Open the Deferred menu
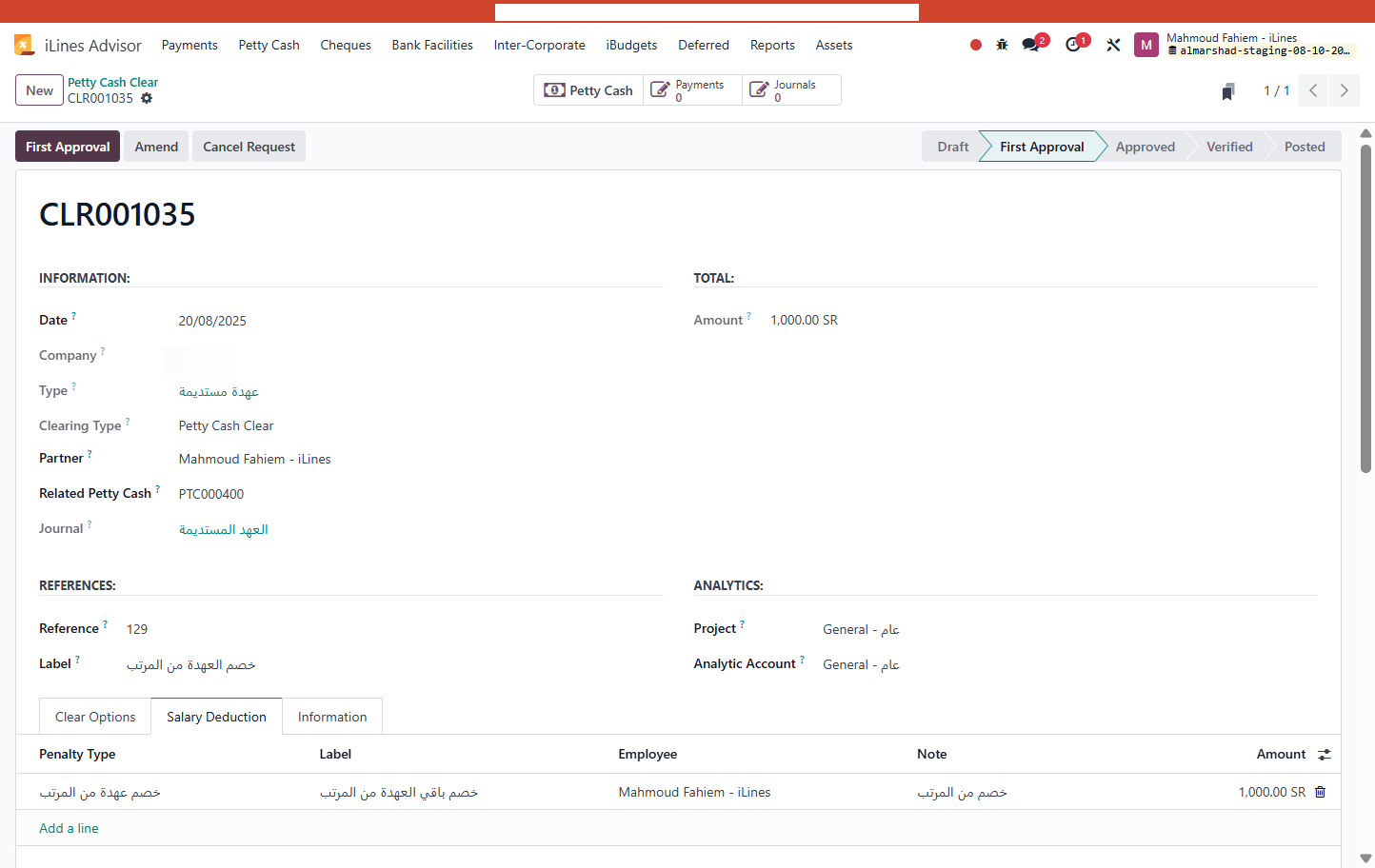Image resolution: width=1375 pixels, height=868 pixels. pyautogui.click(x=704, y=45)
